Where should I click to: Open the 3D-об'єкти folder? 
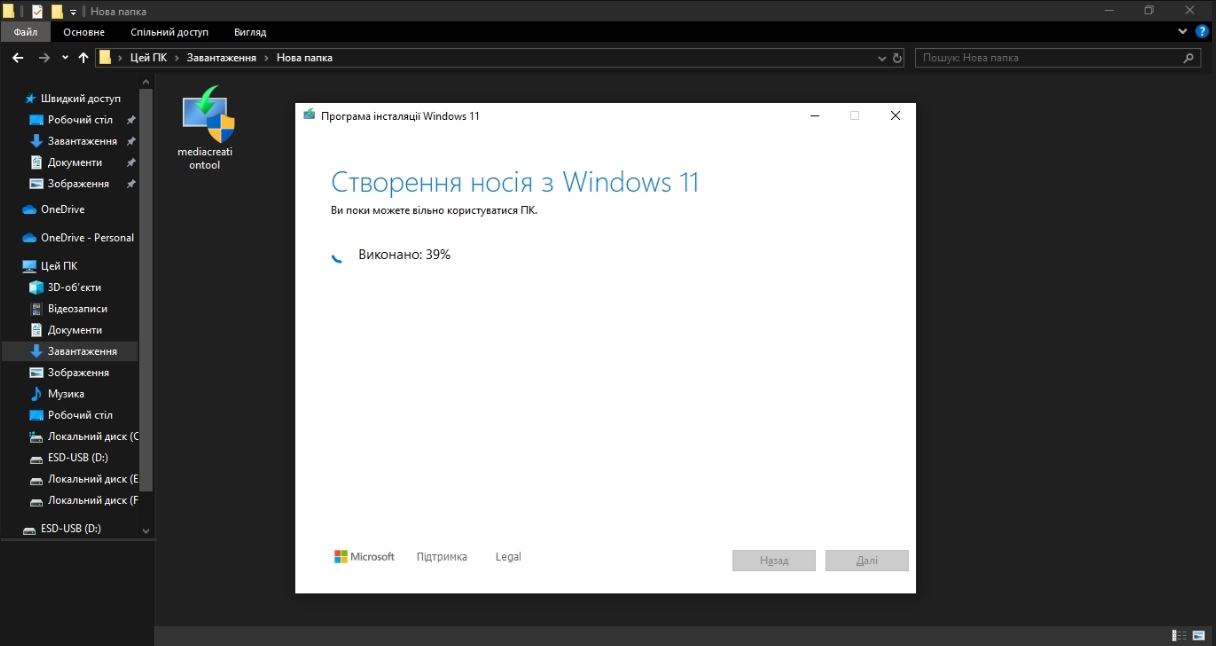click(x=74, y=287)
